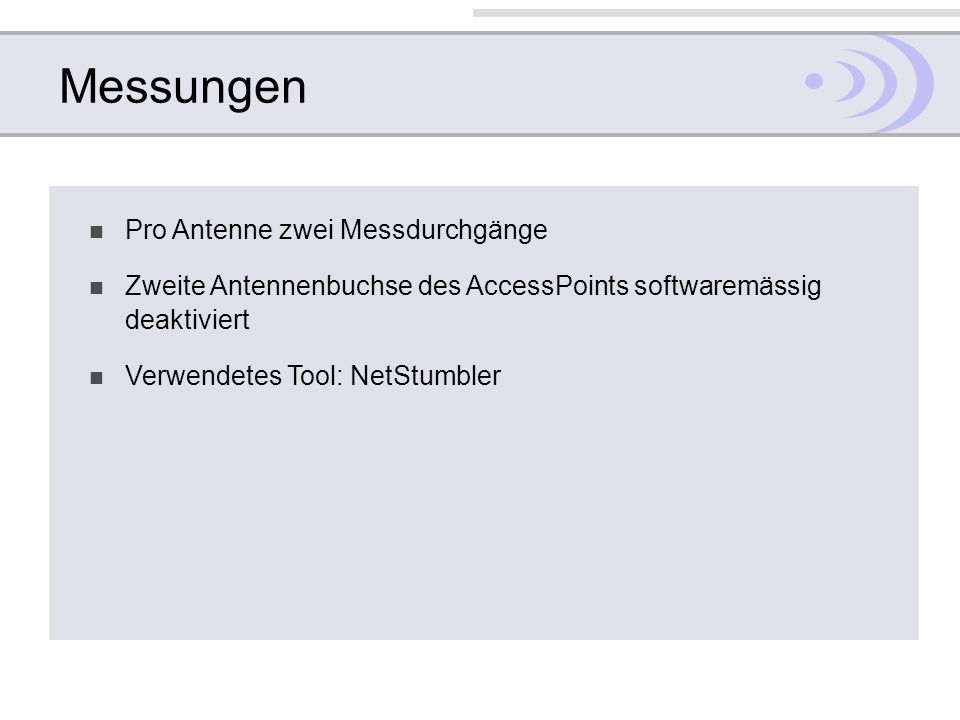Click the word deaktiviert
This screenshot has height=720, width=960.
[187, 320]
